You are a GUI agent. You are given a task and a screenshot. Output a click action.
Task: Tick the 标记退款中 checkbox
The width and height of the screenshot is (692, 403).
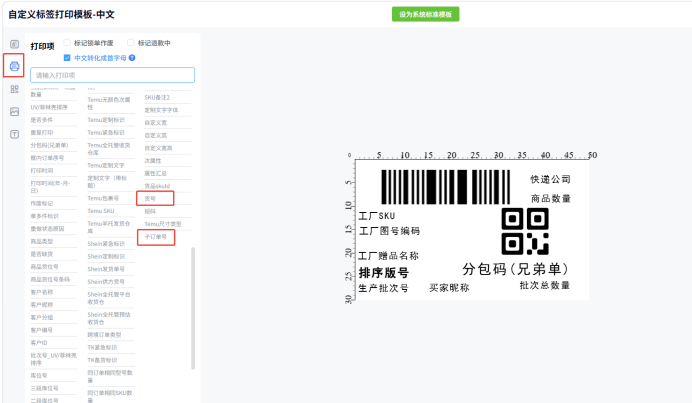131,43
